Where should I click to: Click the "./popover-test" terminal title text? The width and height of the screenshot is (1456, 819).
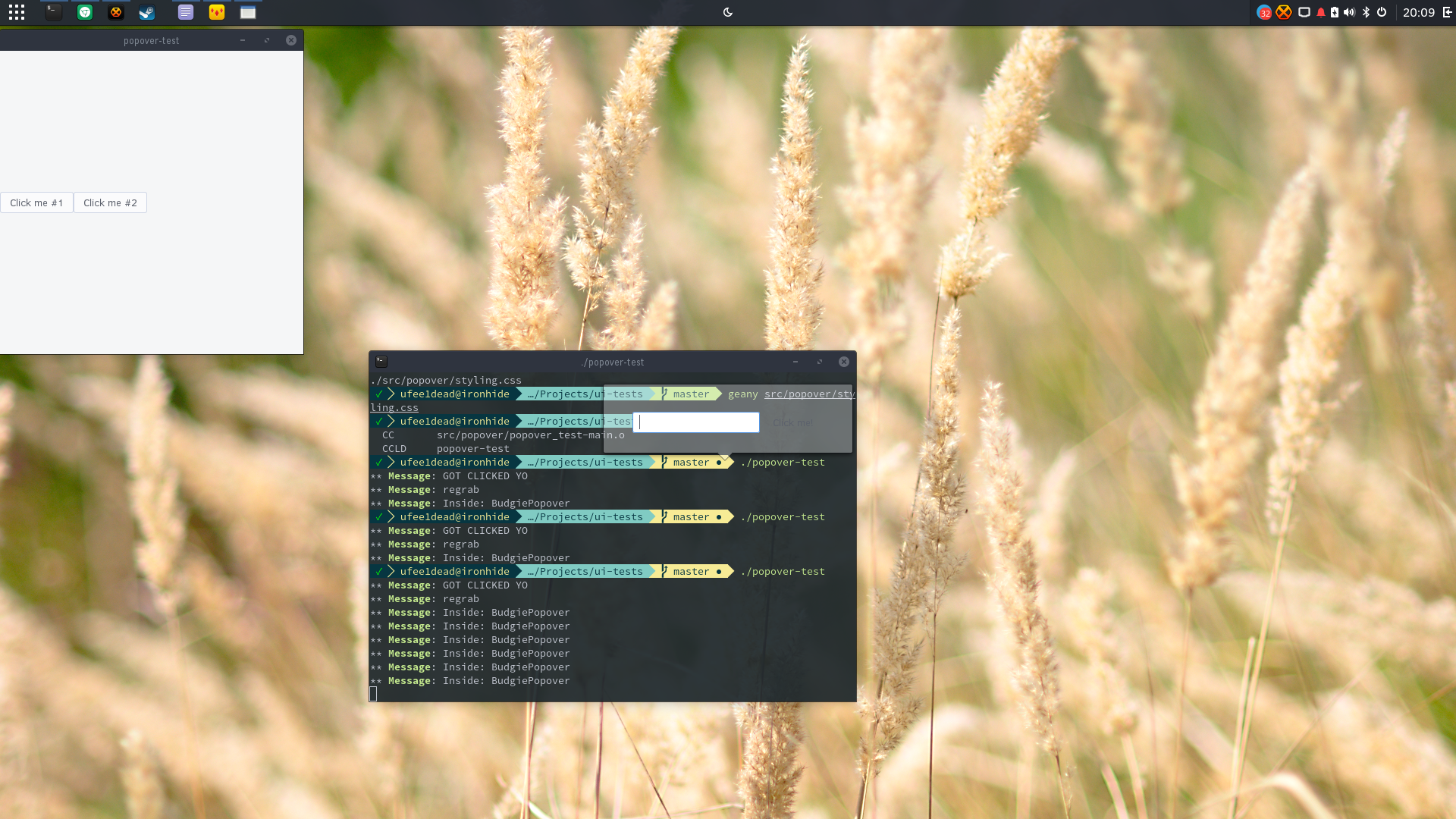coord(613,362)
